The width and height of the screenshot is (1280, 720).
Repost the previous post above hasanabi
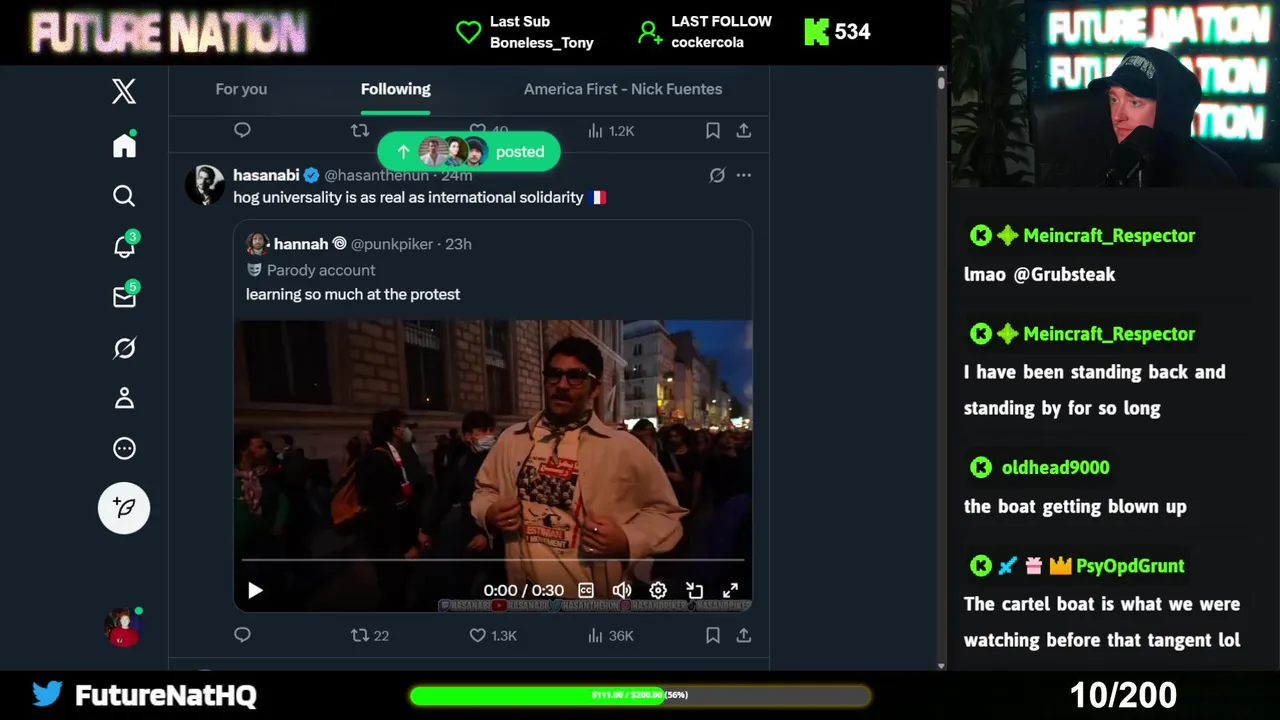click(x=360, y=130)
